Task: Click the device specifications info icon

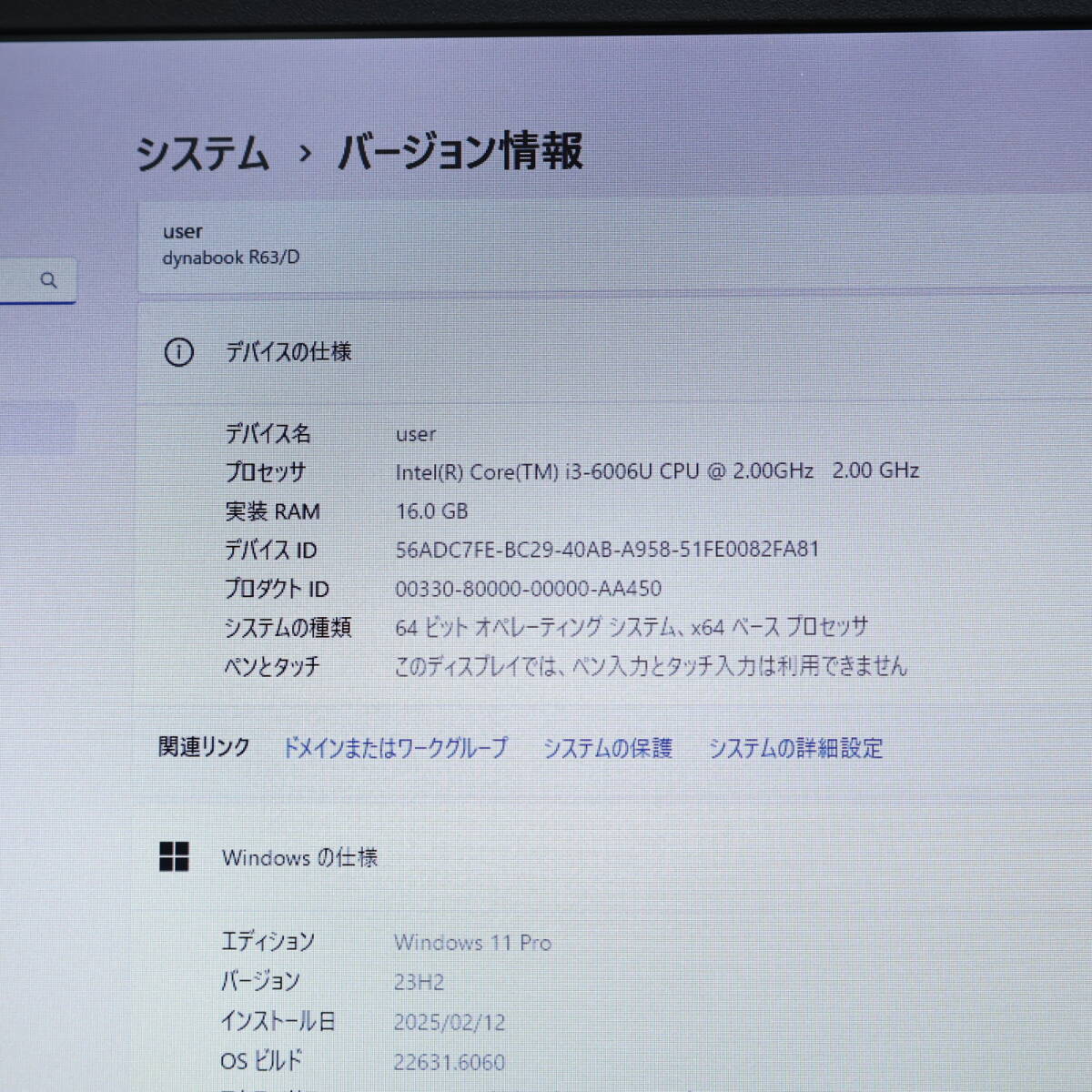Action: point(178,352)
